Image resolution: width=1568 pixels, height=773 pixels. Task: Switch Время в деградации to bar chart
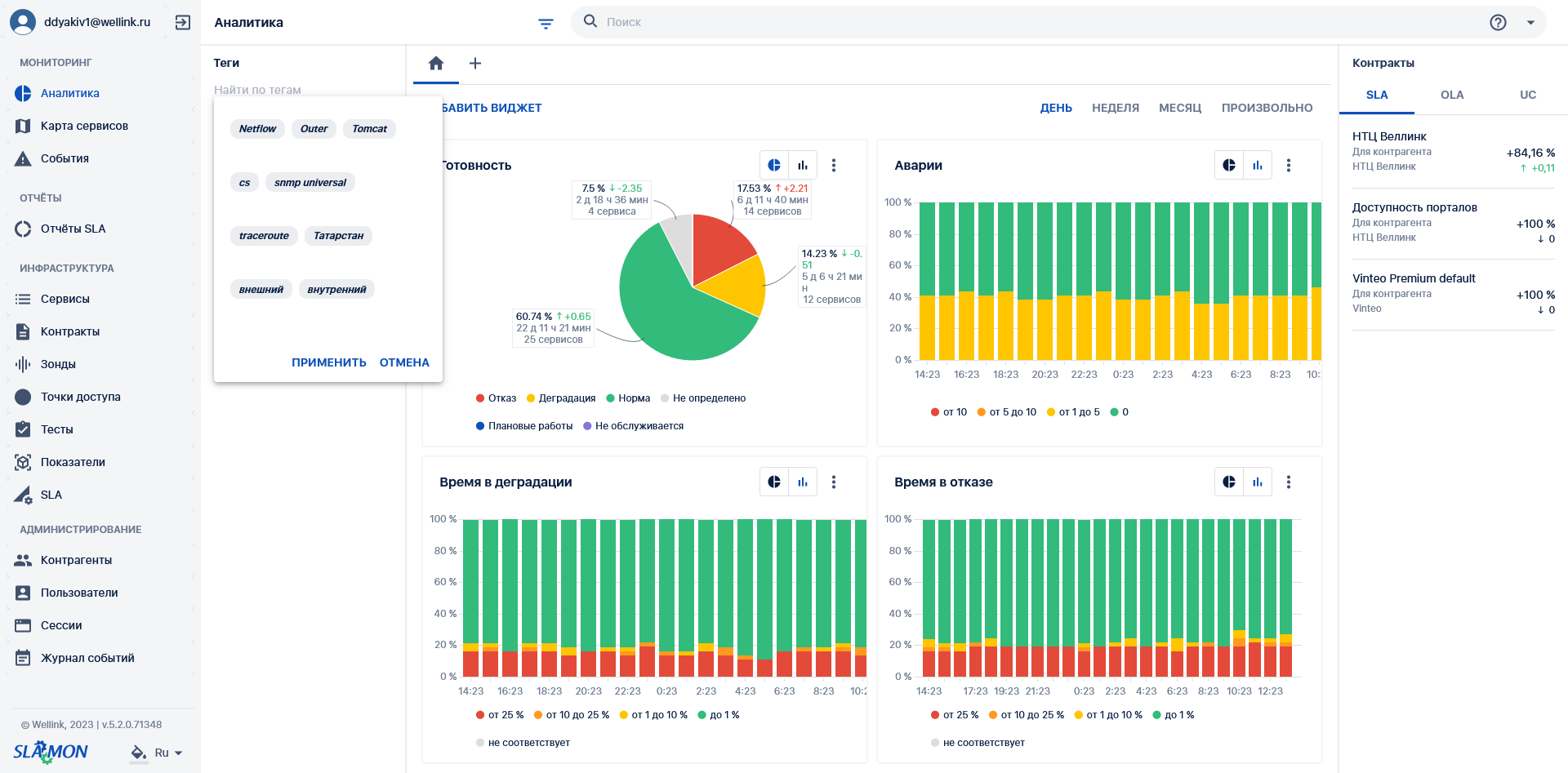point(803,482)
